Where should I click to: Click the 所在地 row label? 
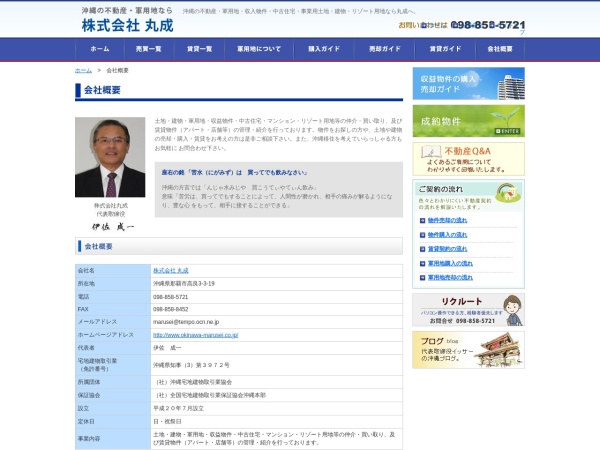[x=86, y=284]
